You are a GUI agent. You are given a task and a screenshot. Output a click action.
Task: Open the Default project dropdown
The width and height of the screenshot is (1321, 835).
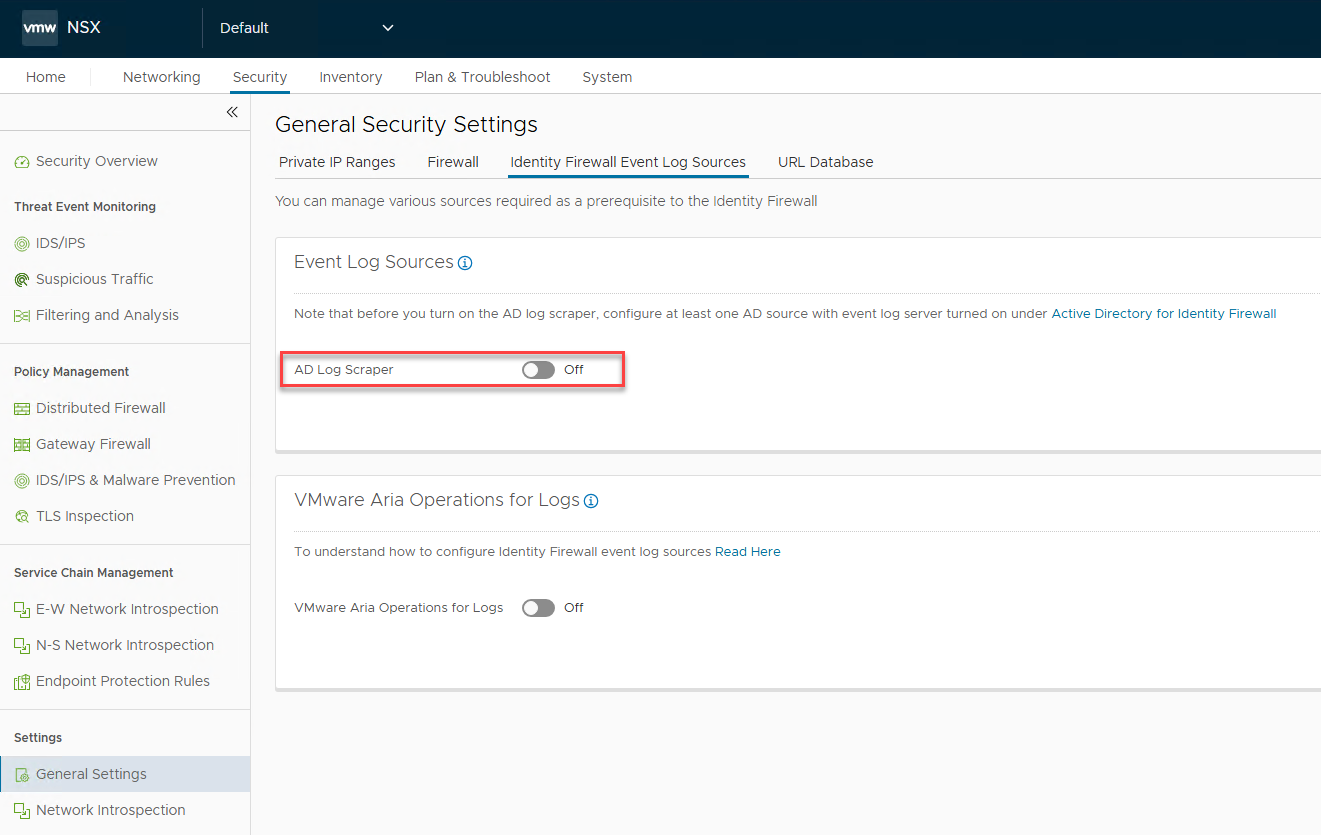pos(306,28)
